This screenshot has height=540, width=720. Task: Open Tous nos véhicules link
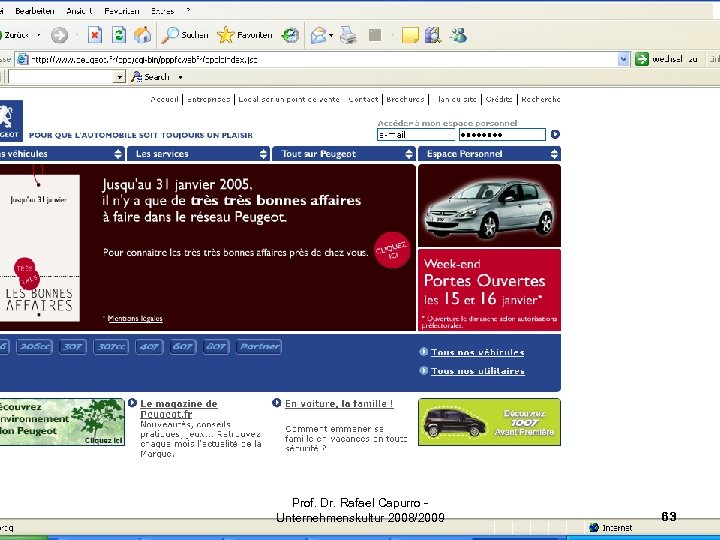(478, 352)
